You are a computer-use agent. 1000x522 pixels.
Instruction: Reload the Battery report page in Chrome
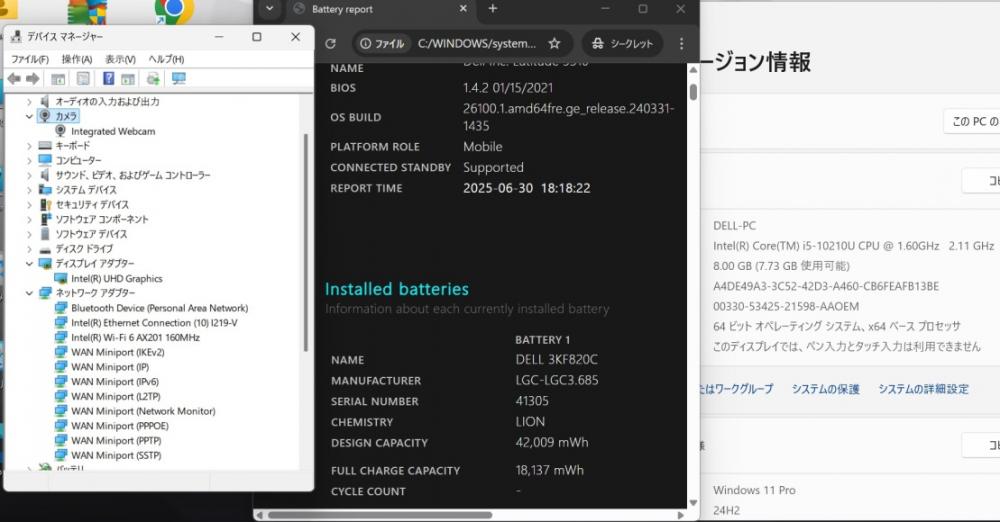[330, 43]
